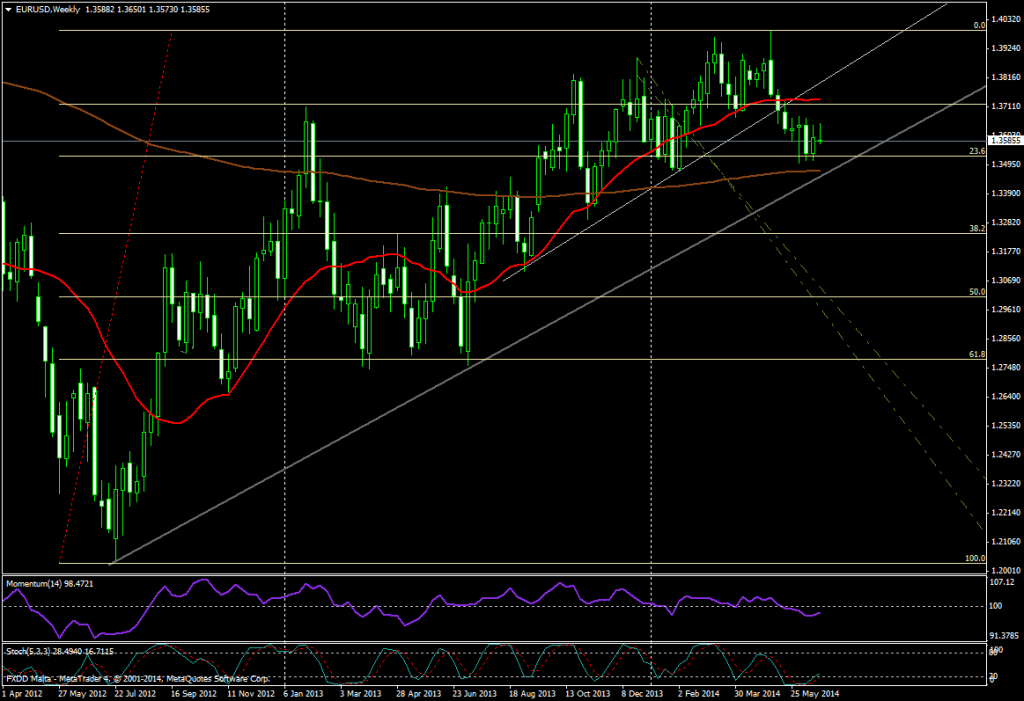Image resolution: width=1024 pixels, height=701 pixels.
Task: Select 25 May 2014 on the time axis
Action: coord(813,692)
